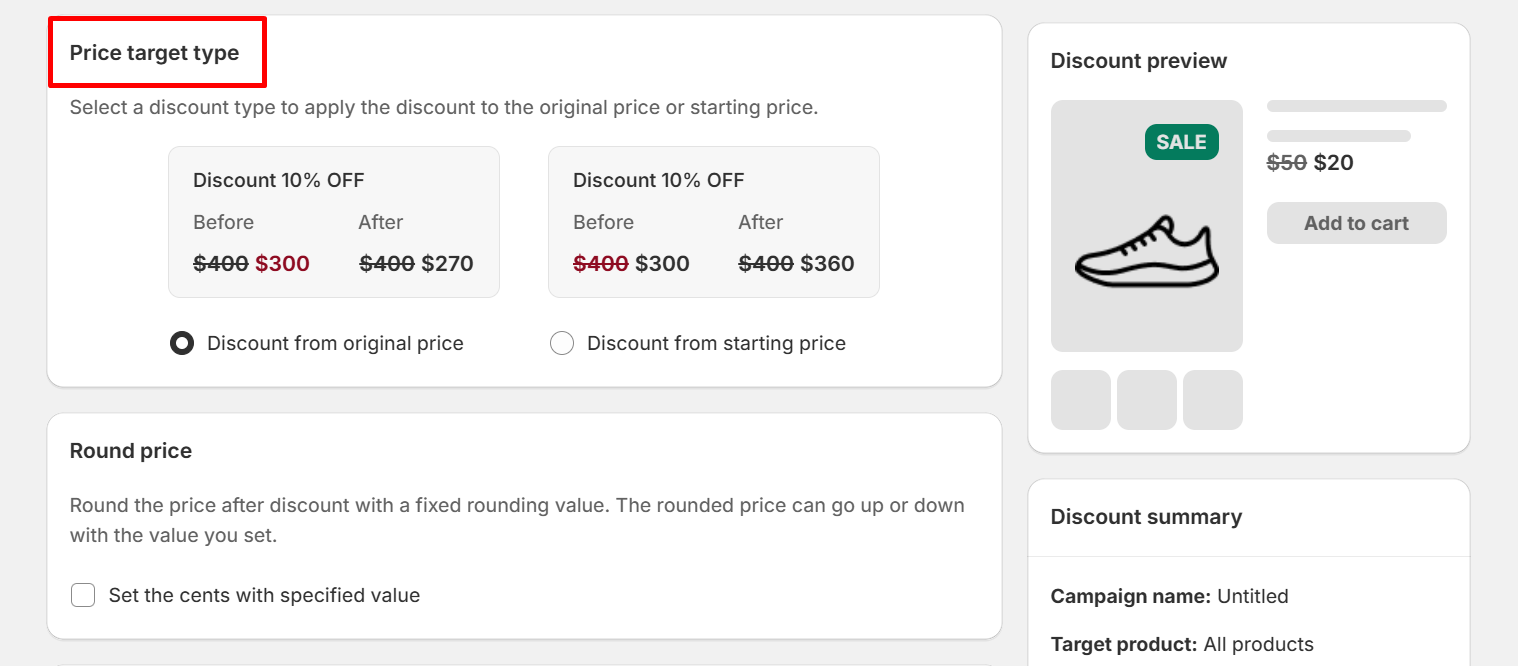Viewport: 1518px width, 666px height.
Task: Click the Add to cart button
Action: pos(1356,223)
